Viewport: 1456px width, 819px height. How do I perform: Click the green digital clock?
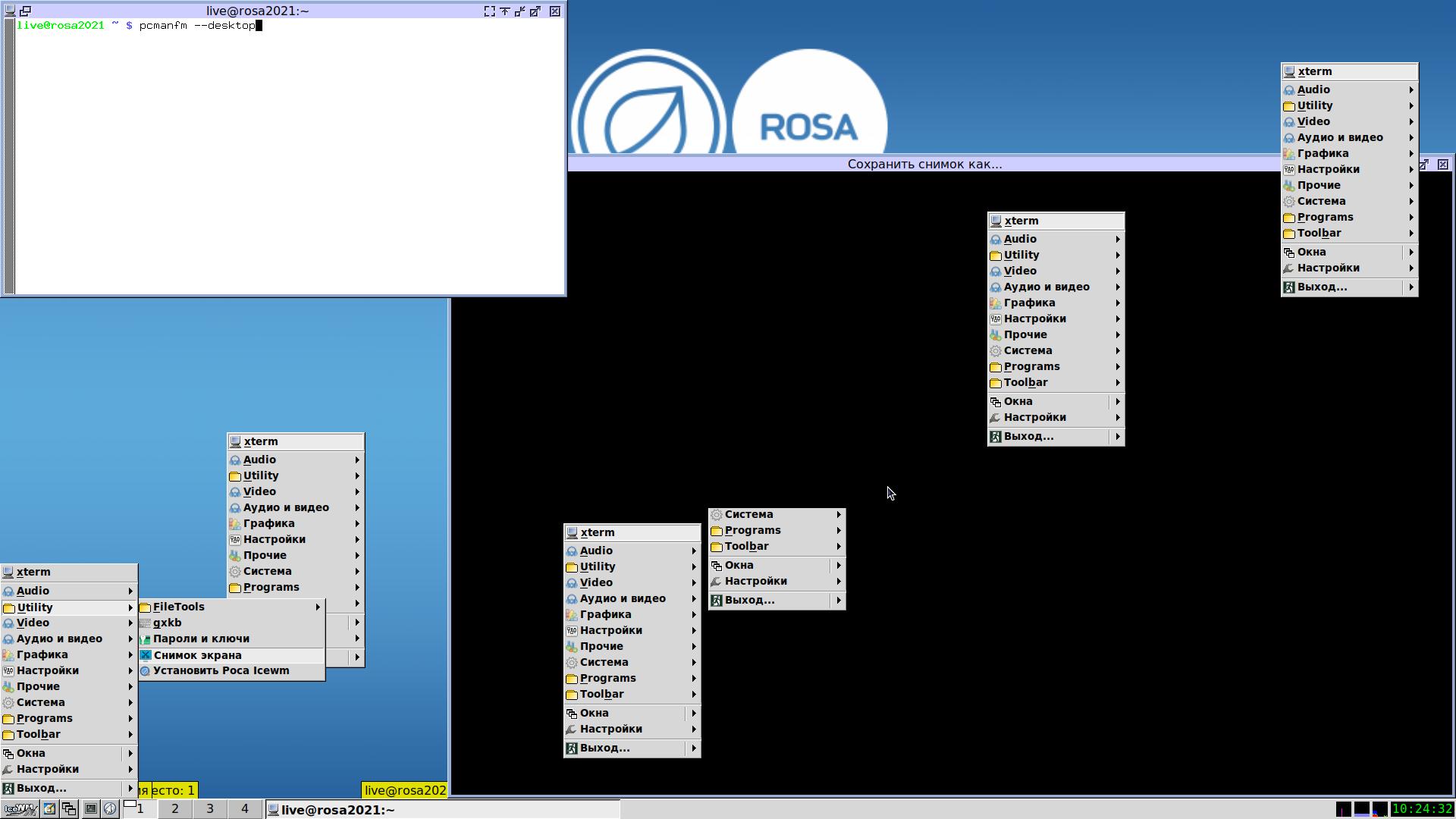coord(1422,809)
